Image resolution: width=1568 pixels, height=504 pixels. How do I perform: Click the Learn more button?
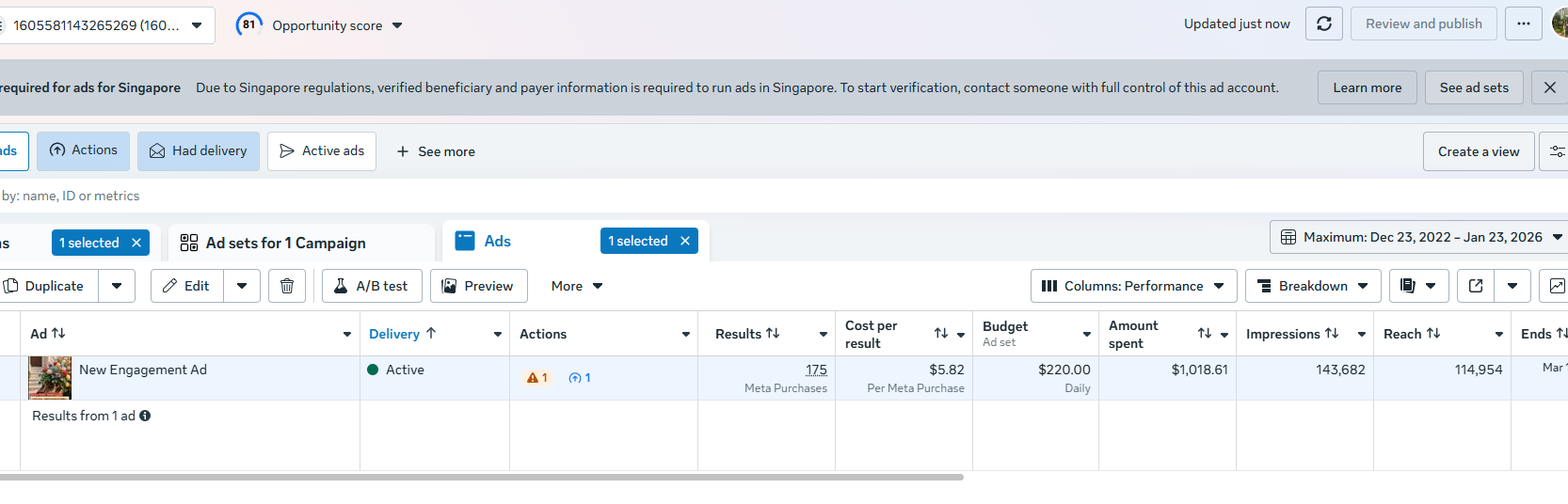1367,87
